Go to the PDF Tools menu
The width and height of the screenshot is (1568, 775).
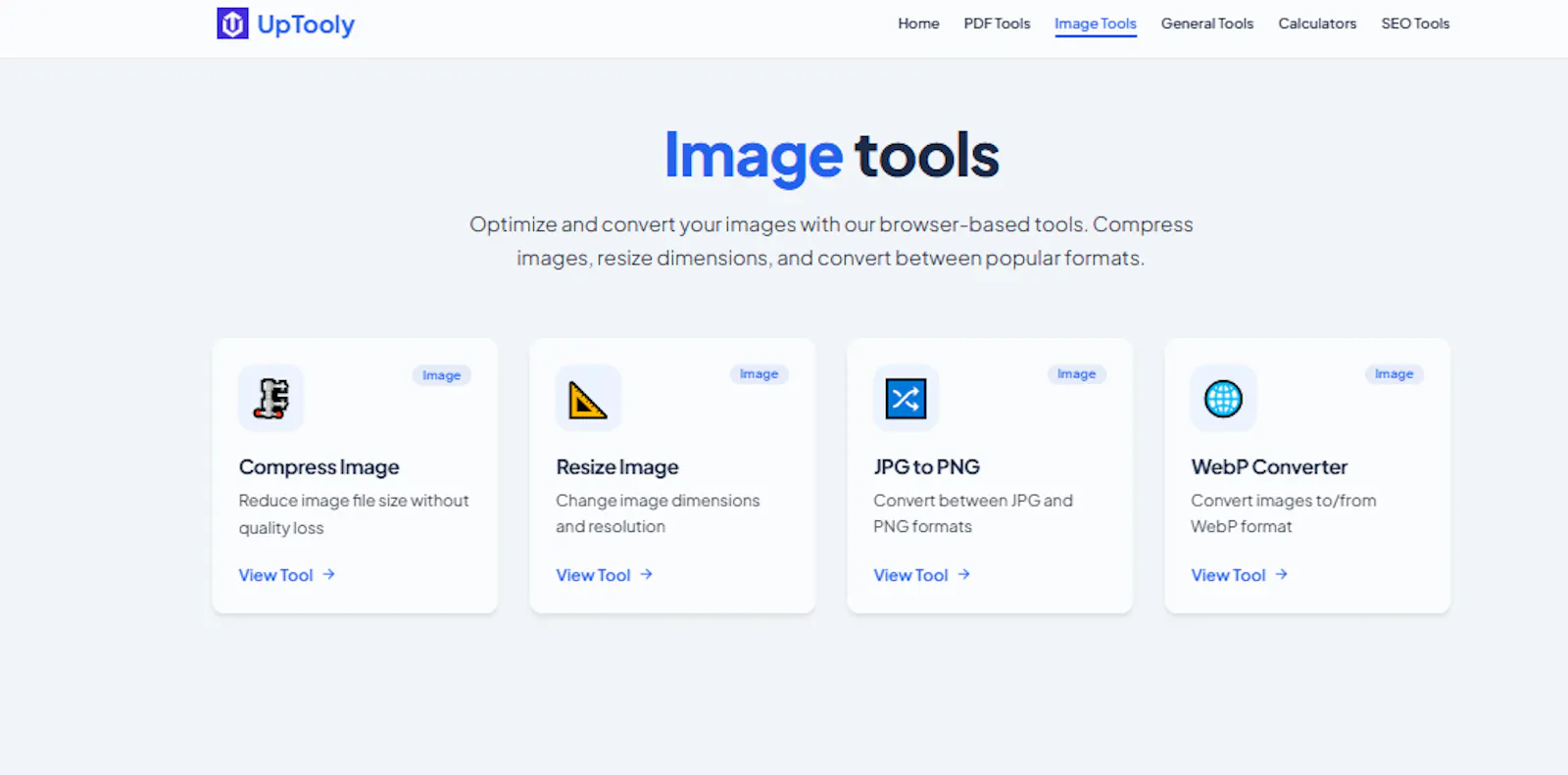tap(997, 24)
